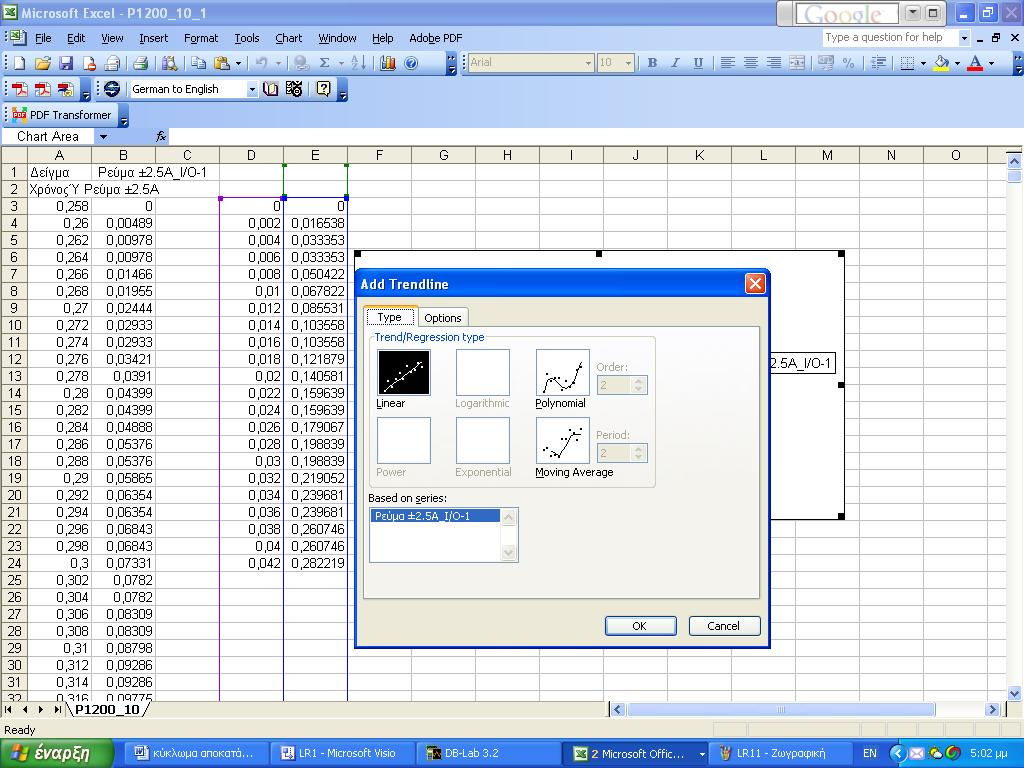
Task: Apply italic formatting
Action: (675, 63)
